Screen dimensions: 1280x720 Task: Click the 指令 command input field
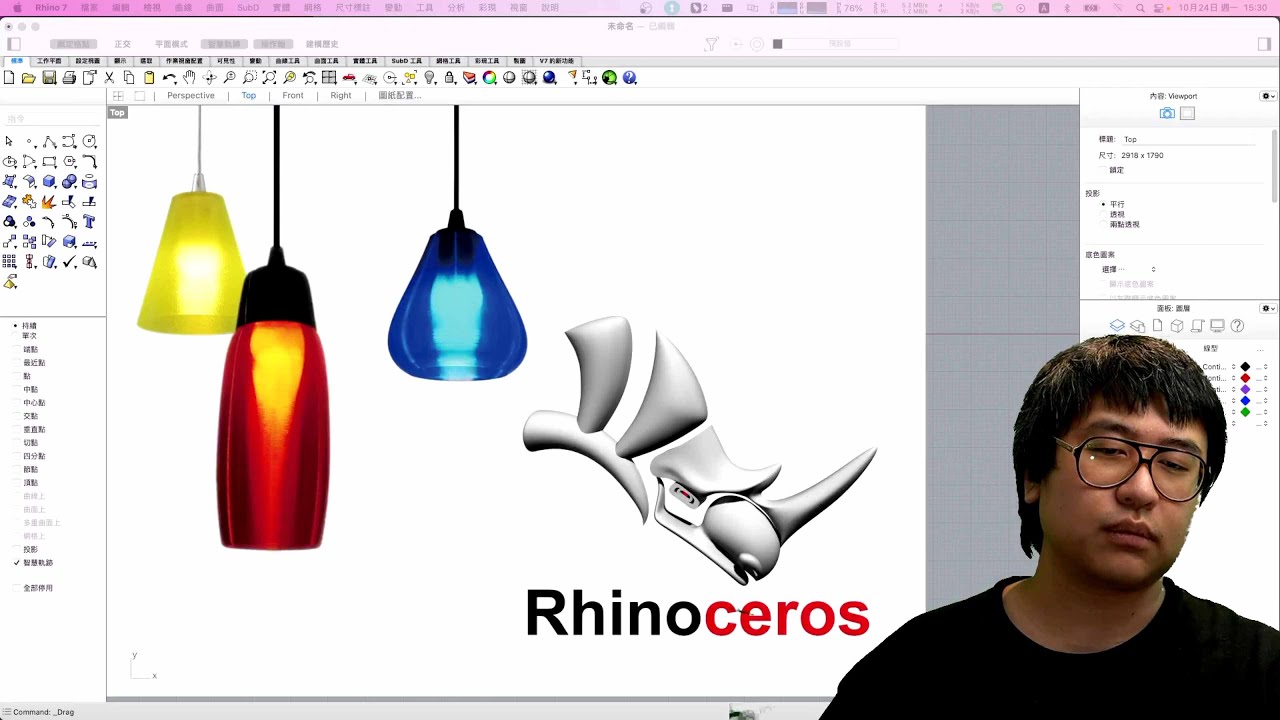tap(53, 119)
